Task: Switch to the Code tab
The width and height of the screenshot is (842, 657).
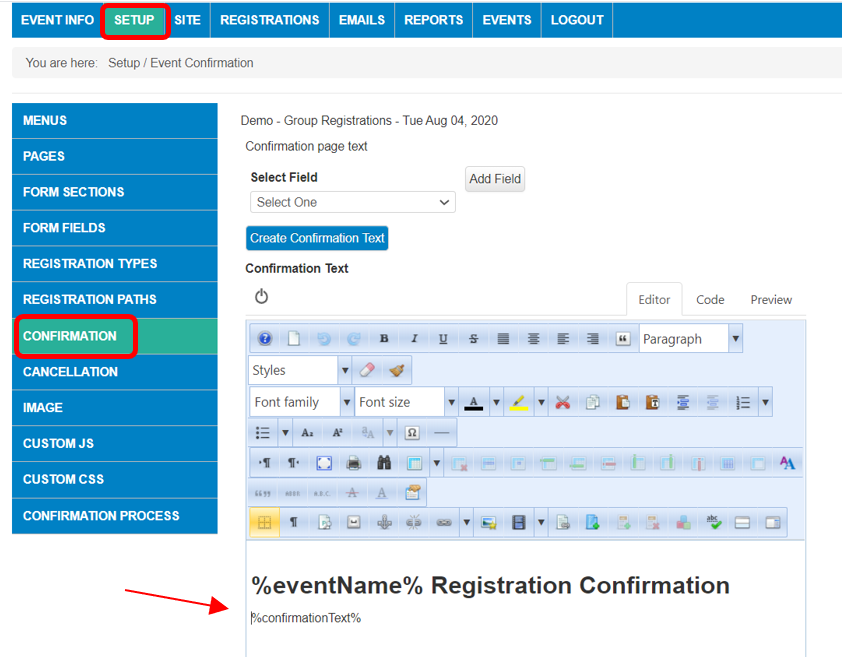Action: (x=710, y=299)
